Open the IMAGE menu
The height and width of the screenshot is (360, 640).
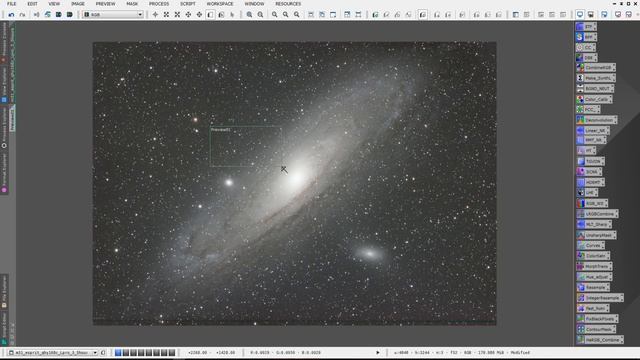coord(78,4)
